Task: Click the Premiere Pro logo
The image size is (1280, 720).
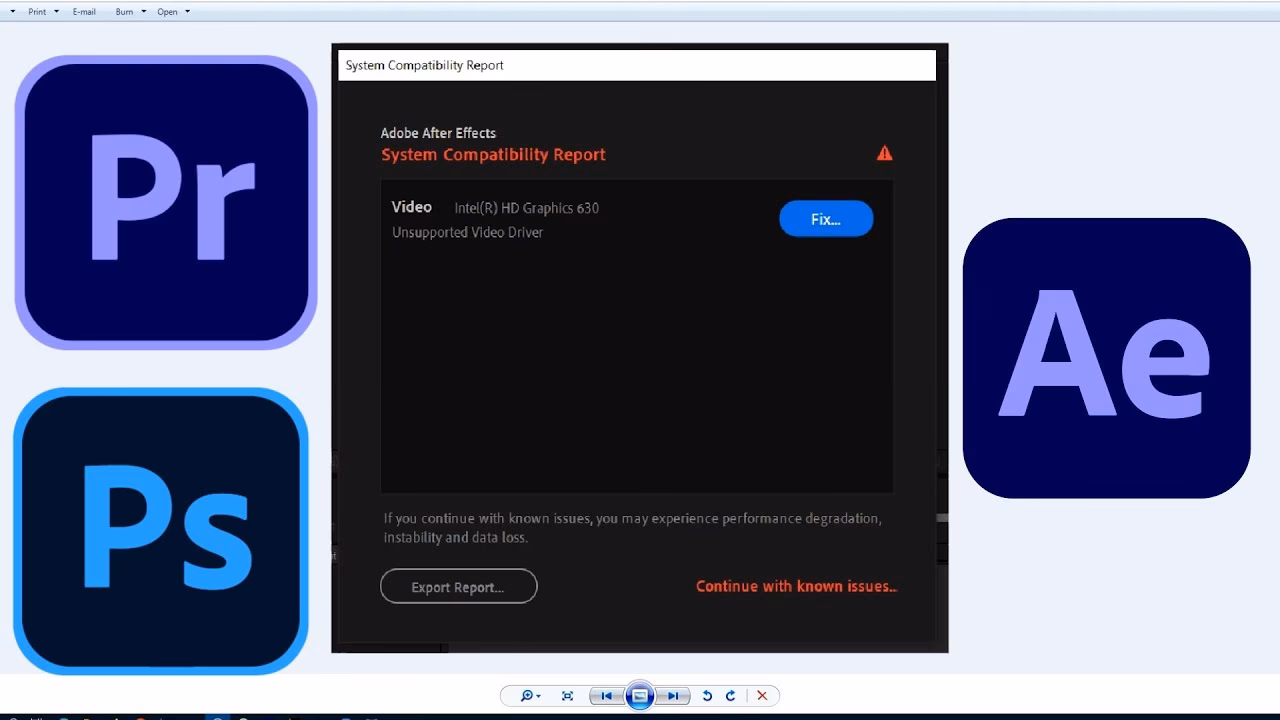Action: coord(166,202)
